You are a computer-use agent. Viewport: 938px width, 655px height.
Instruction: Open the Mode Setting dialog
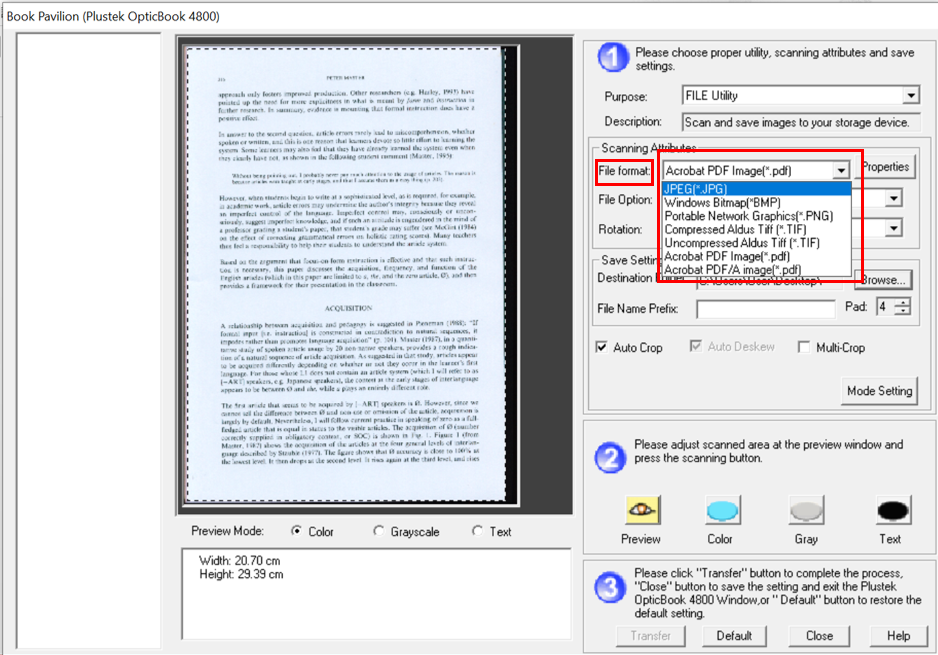pyautogui.click(x=879, y=391)
